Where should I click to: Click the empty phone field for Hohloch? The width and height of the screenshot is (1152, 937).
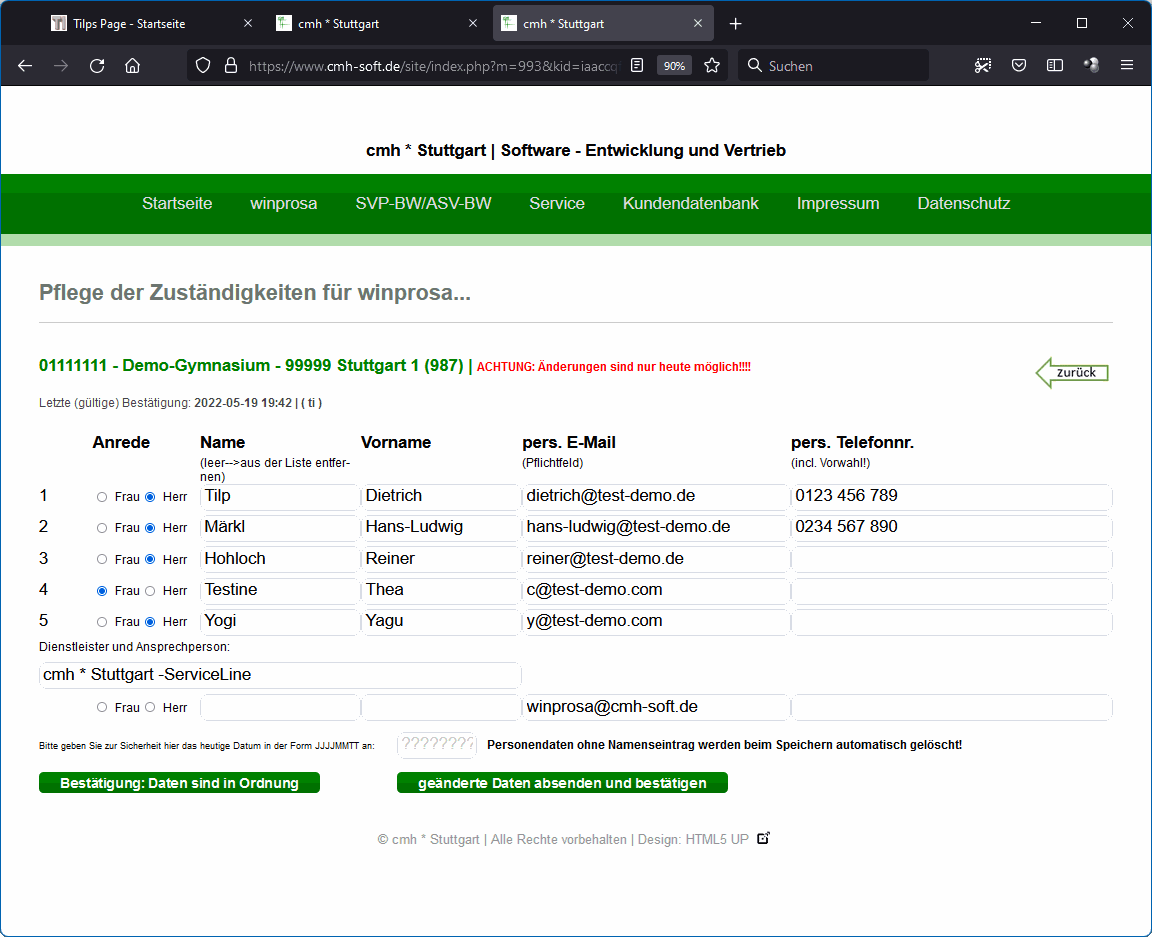pos(951,559)
